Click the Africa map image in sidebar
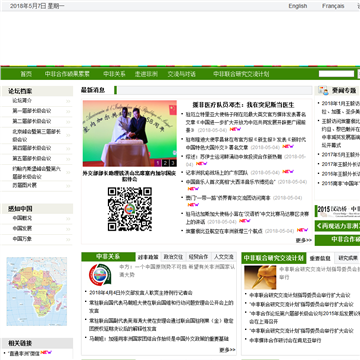 (37, 291)
